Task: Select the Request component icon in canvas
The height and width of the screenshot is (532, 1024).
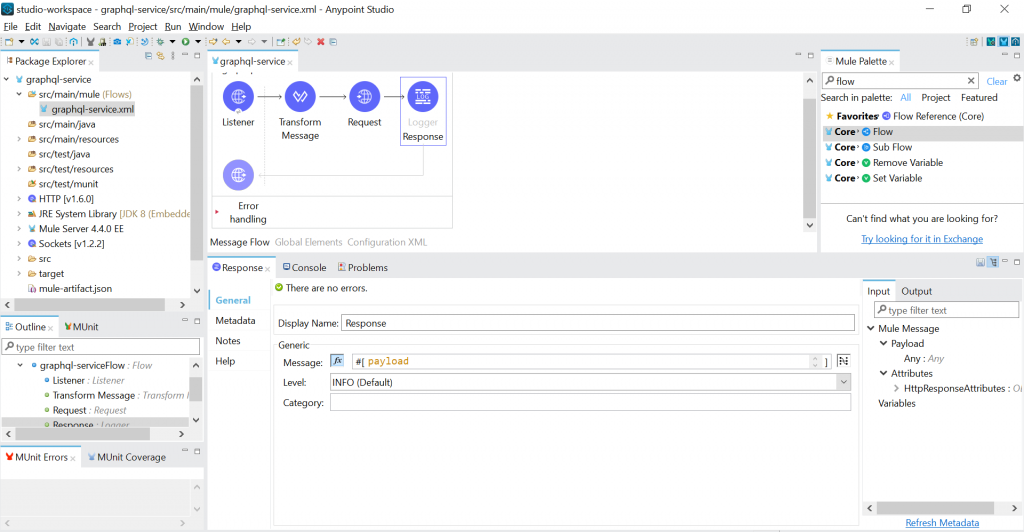Action: coord(364,97)
